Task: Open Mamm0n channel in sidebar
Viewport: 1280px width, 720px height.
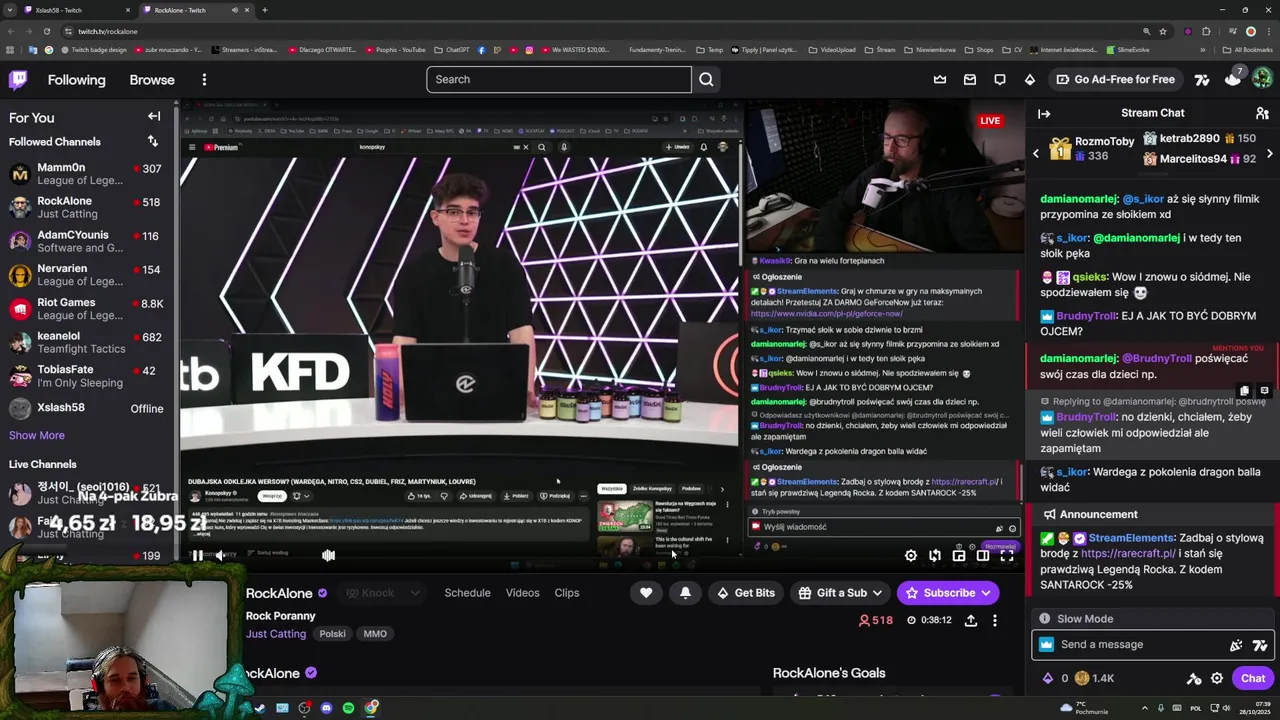Action: (86, 174)
